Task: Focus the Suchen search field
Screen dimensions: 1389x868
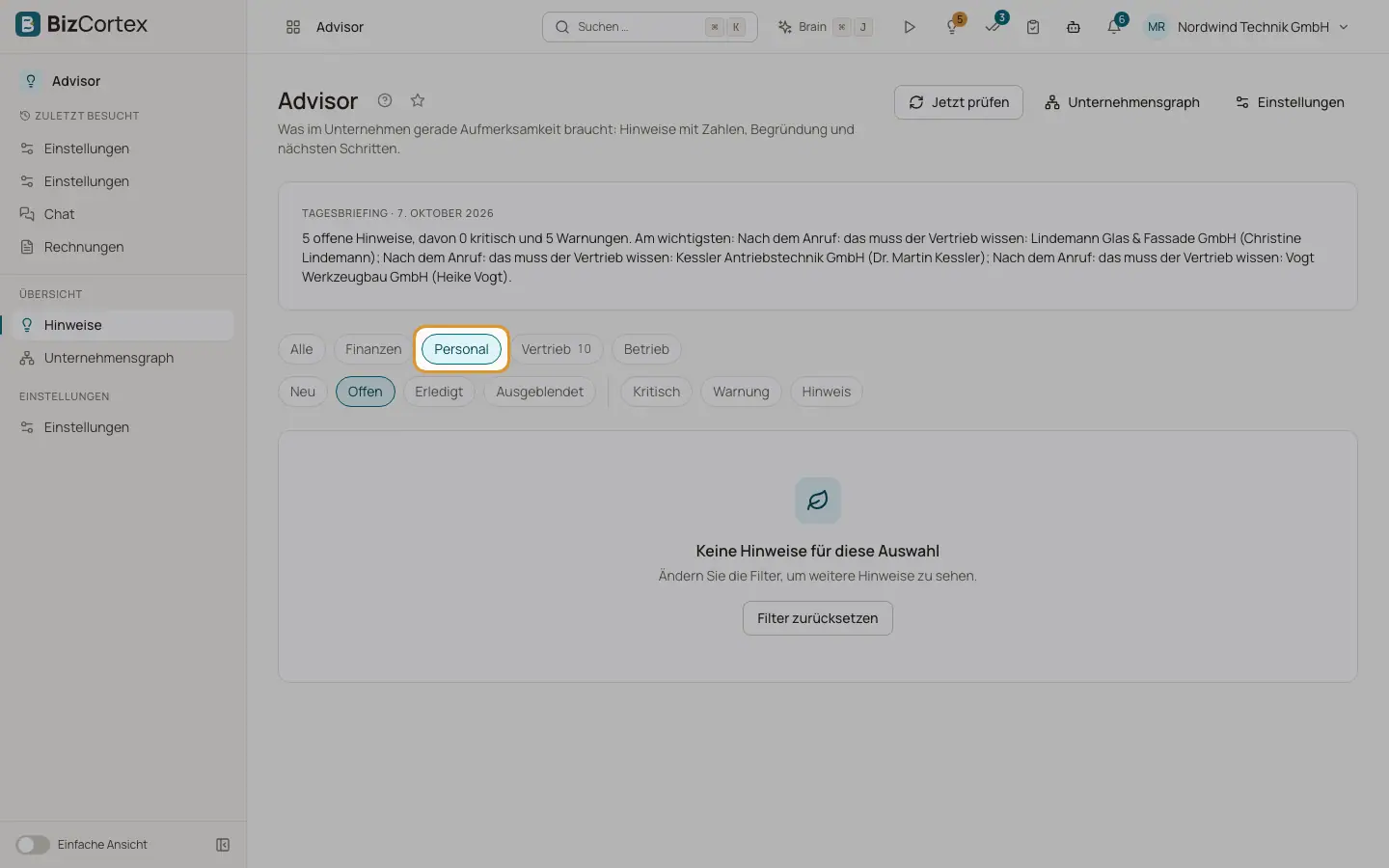Action: tap(650, 27)
